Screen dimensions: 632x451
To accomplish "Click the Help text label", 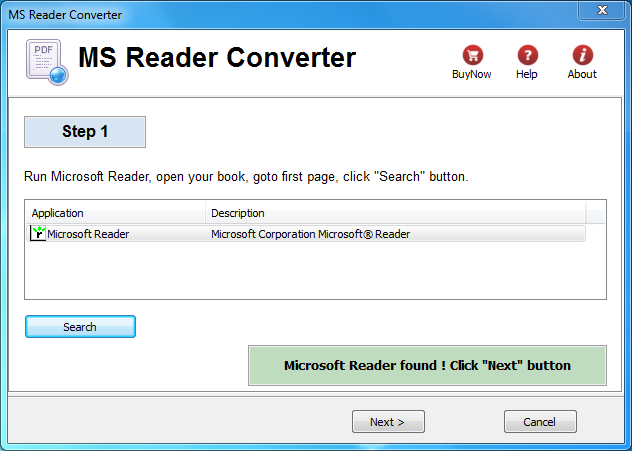I will pos(527,74).
